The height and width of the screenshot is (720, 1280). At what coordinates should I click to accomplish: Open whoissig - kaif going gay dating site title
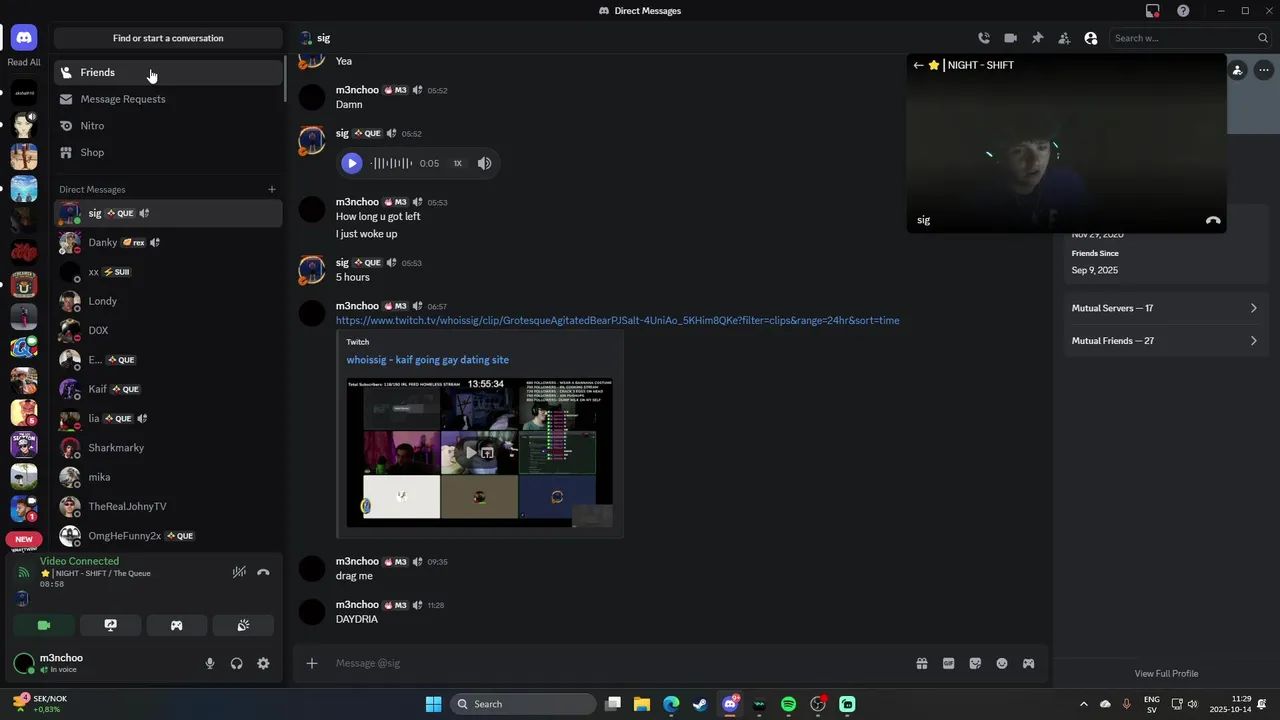pos(427,360)
